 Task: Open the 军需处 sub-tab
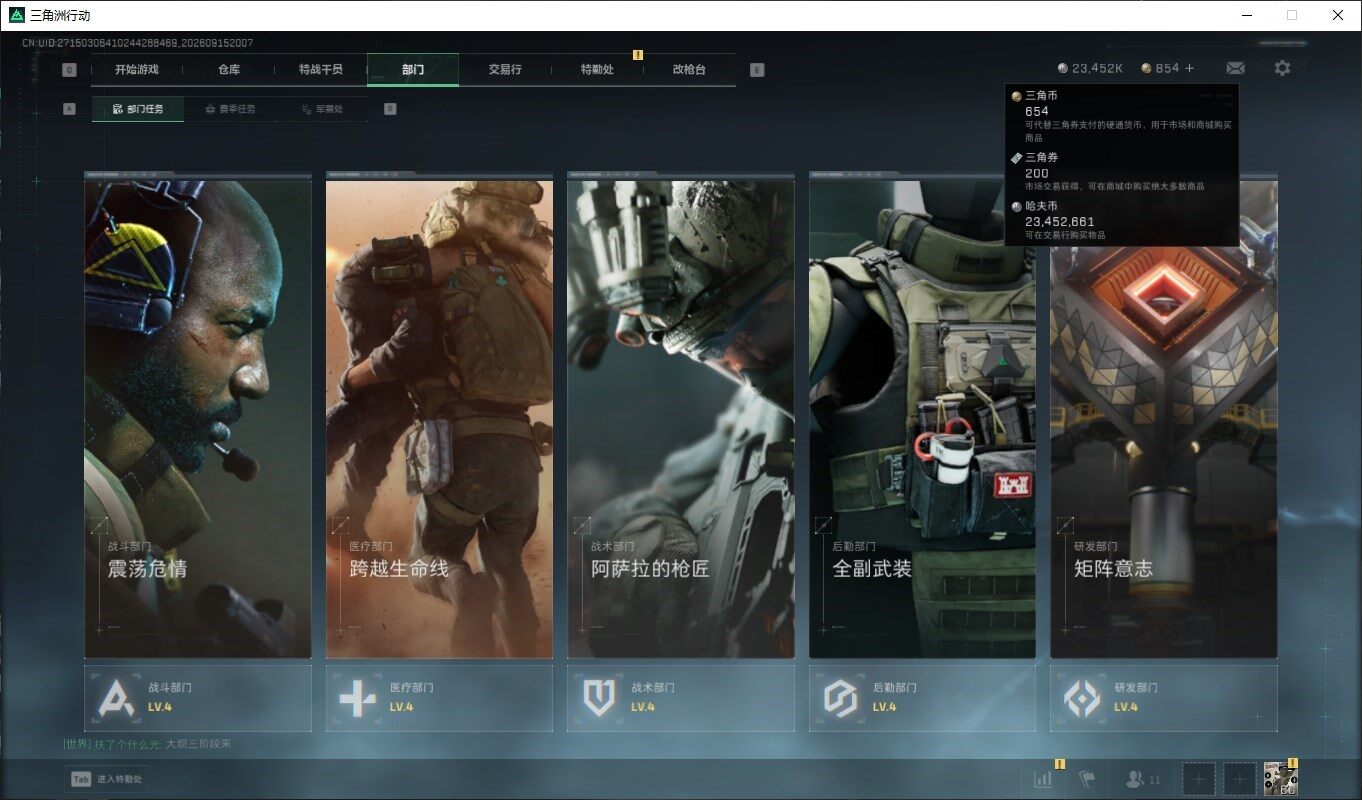tap(322, 109)
